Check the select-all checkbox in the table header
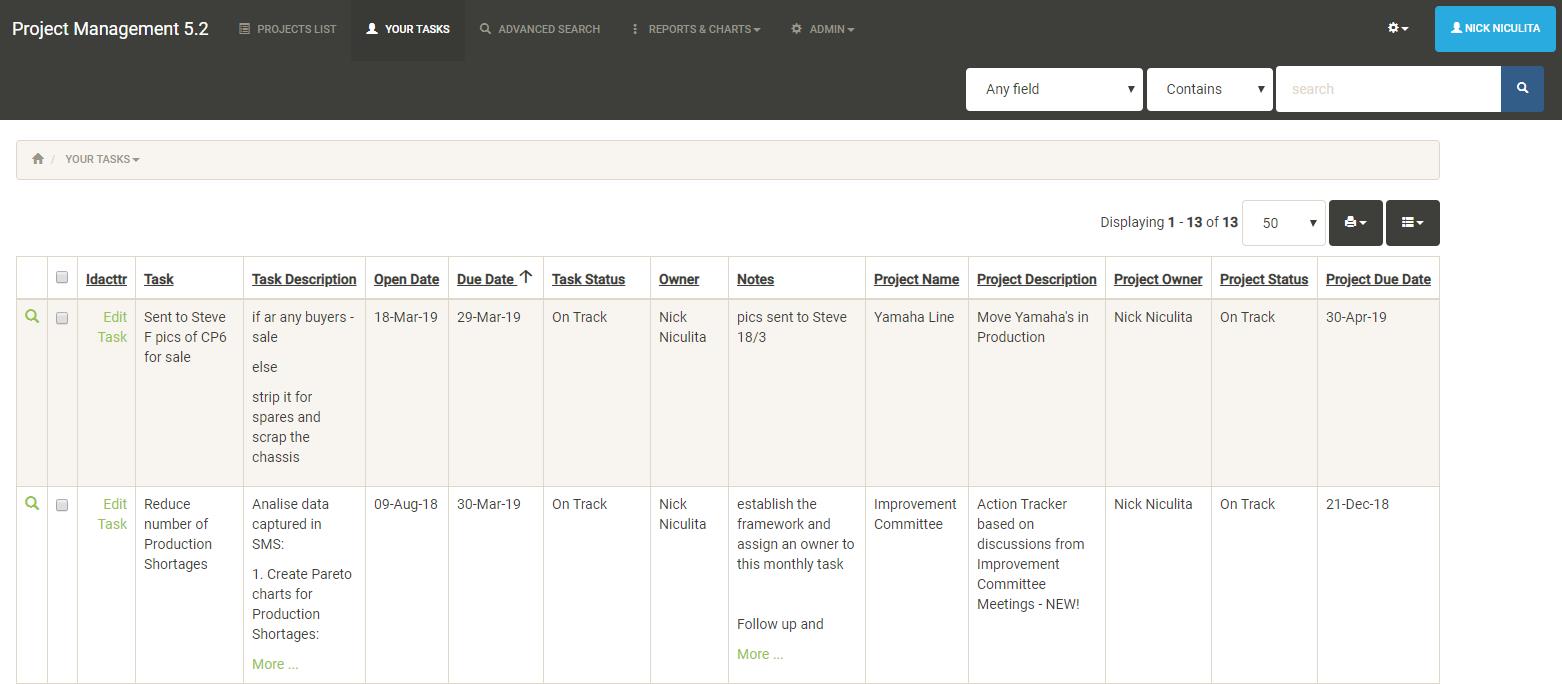 (x=62, y=277)
